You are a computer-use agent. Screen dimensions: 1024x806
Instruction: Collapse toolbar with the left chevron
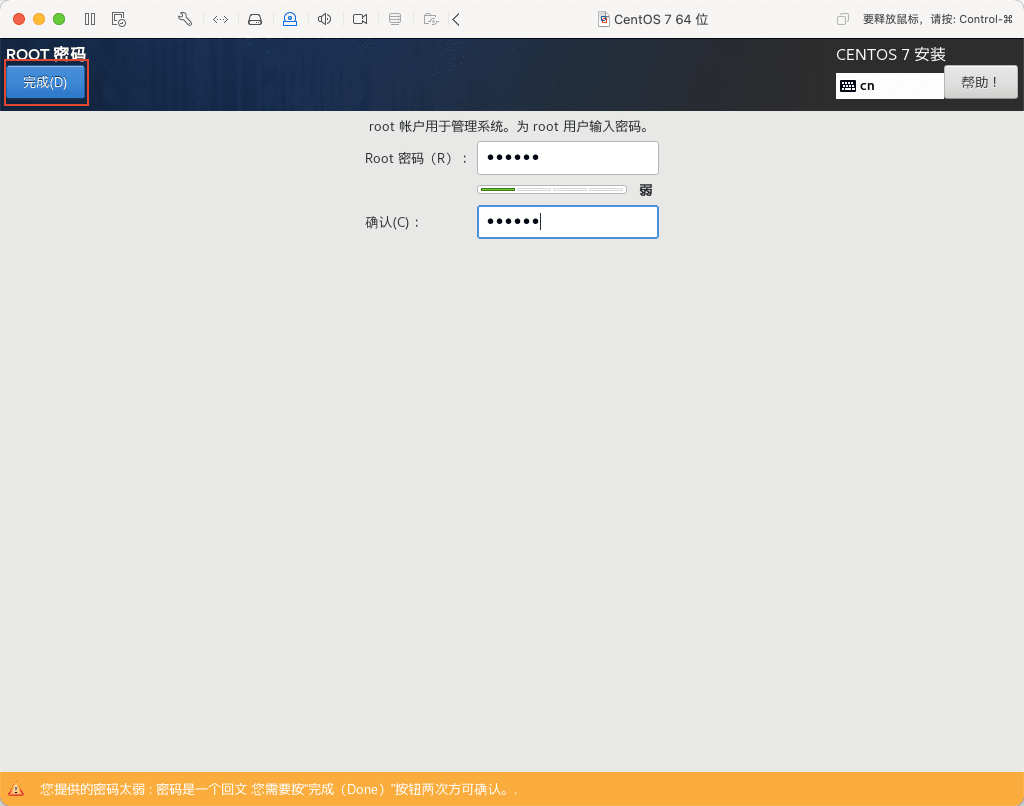click(x=456, y=19)
